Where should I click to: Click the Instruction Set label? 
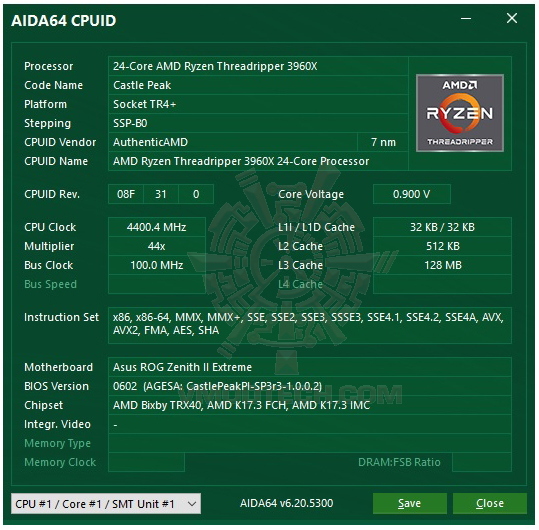[x=62, y=317]
